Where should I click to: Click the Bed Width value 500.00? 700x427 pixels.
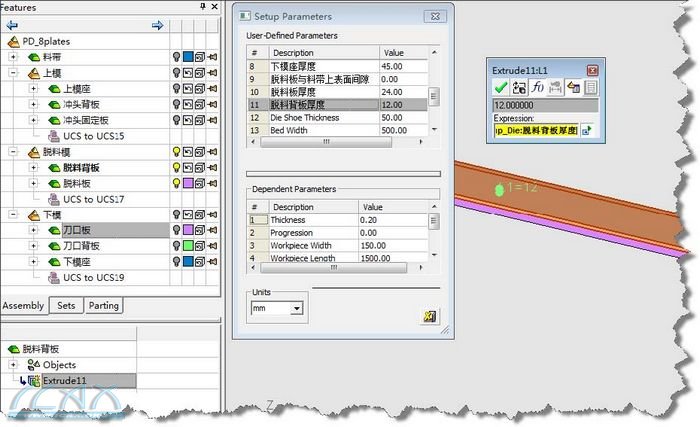click(x=394, y=130)
